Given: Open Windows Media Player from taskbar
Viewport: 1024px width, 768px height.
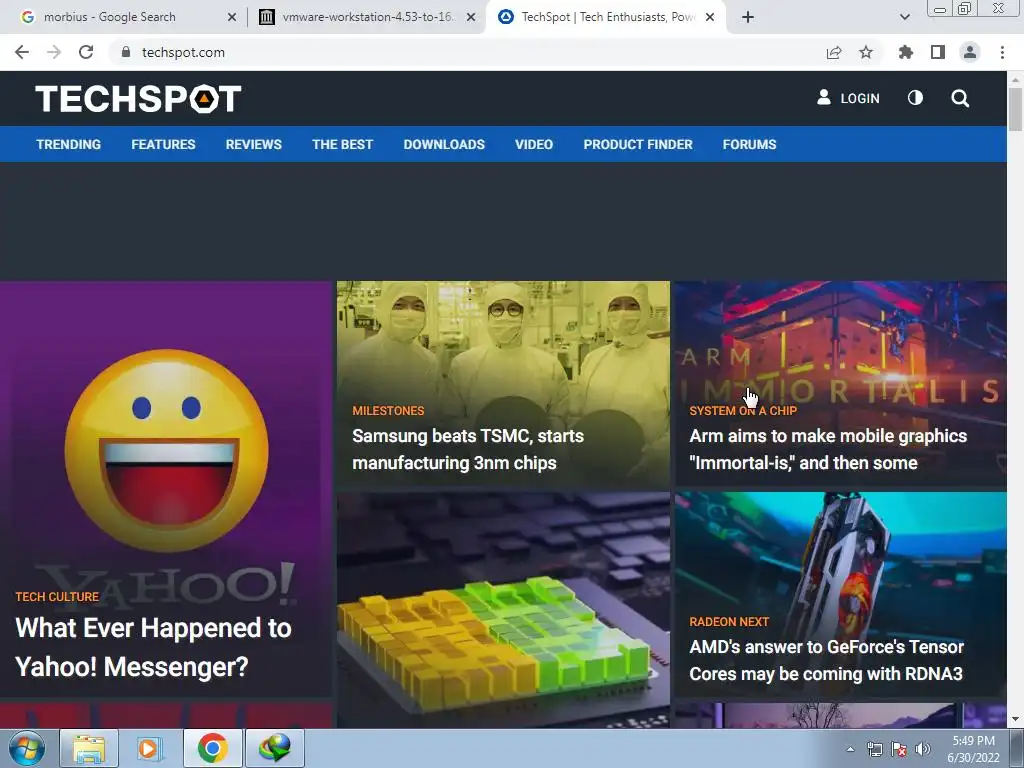Looking at the screenshot, I should click(x=149, y=748).
